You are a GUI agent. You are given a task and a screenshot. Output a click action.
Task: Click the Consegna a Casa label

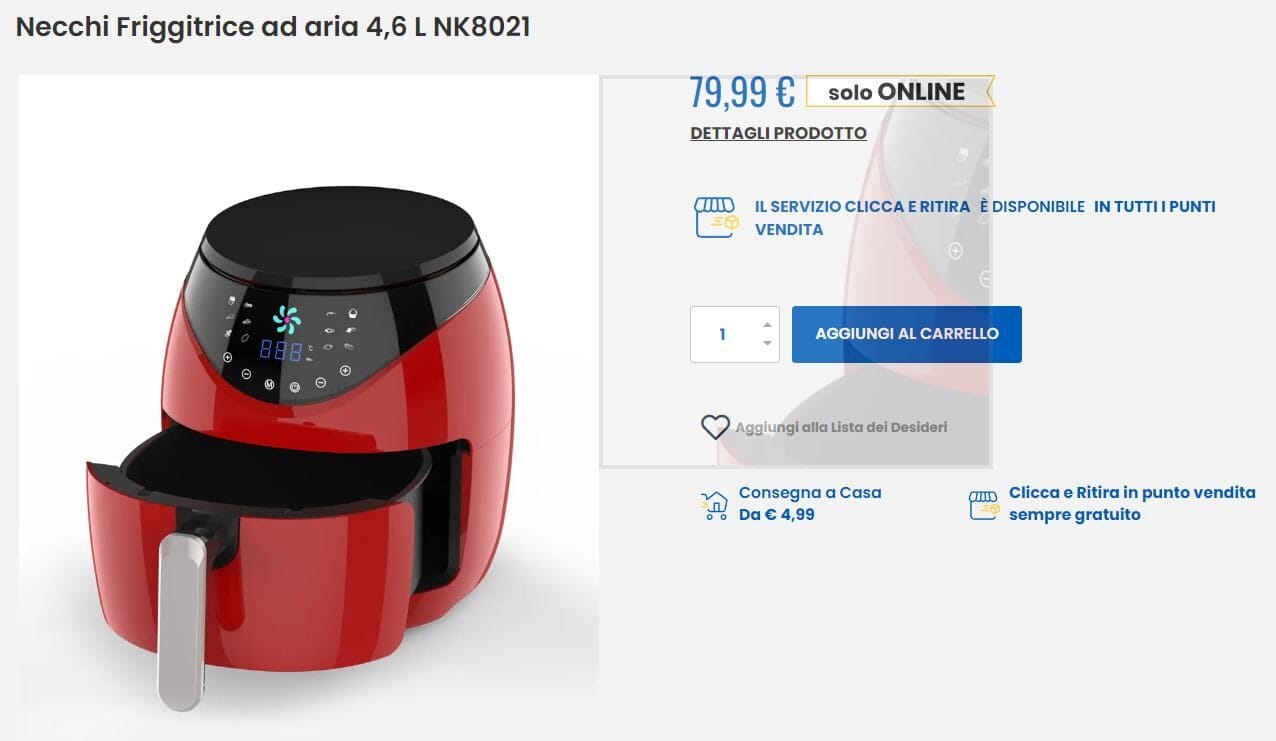pyautogui.click(x=810, y=493)
